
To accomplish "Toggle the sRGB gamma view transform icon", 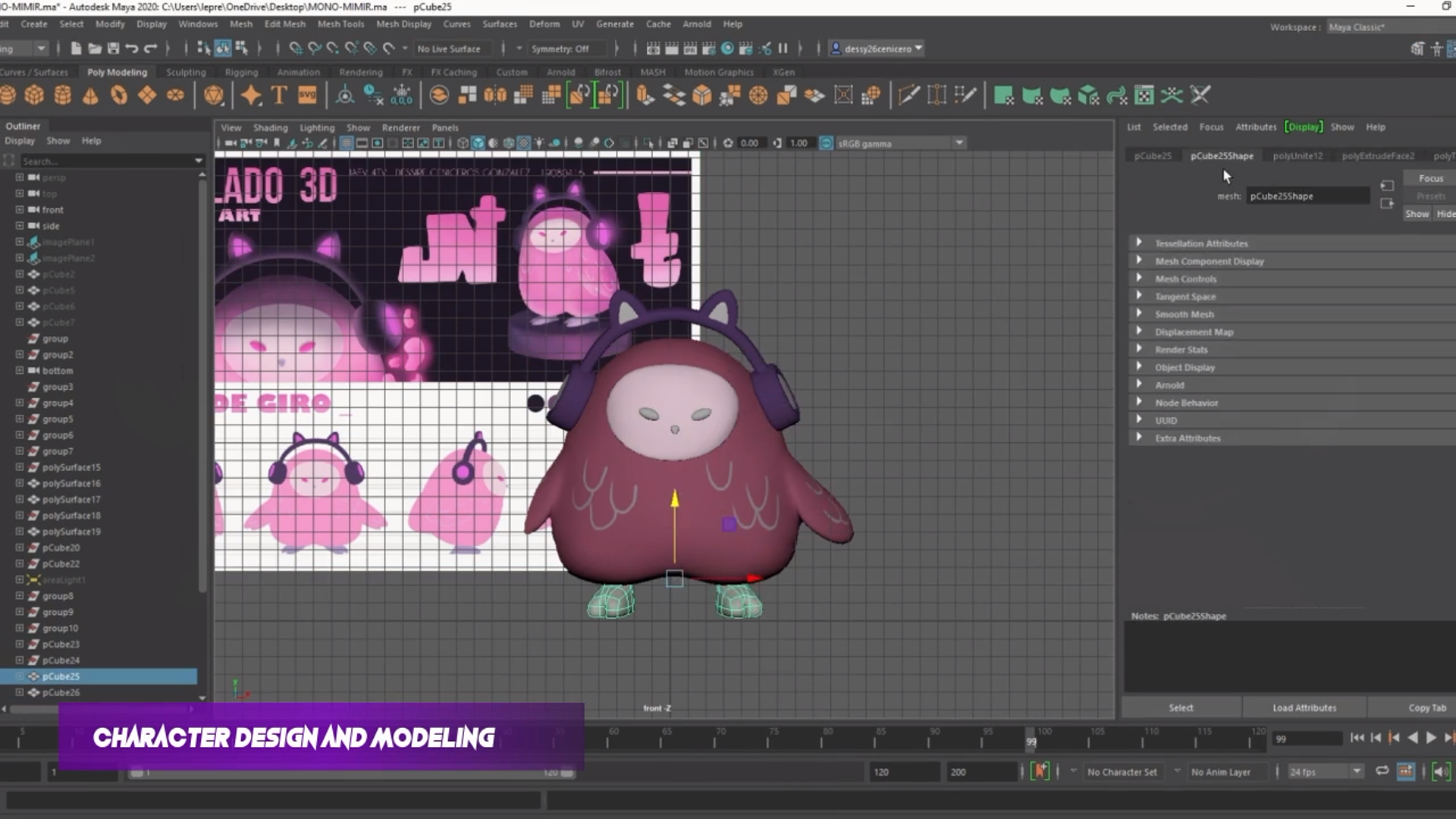I will click(x=826, y=143).
